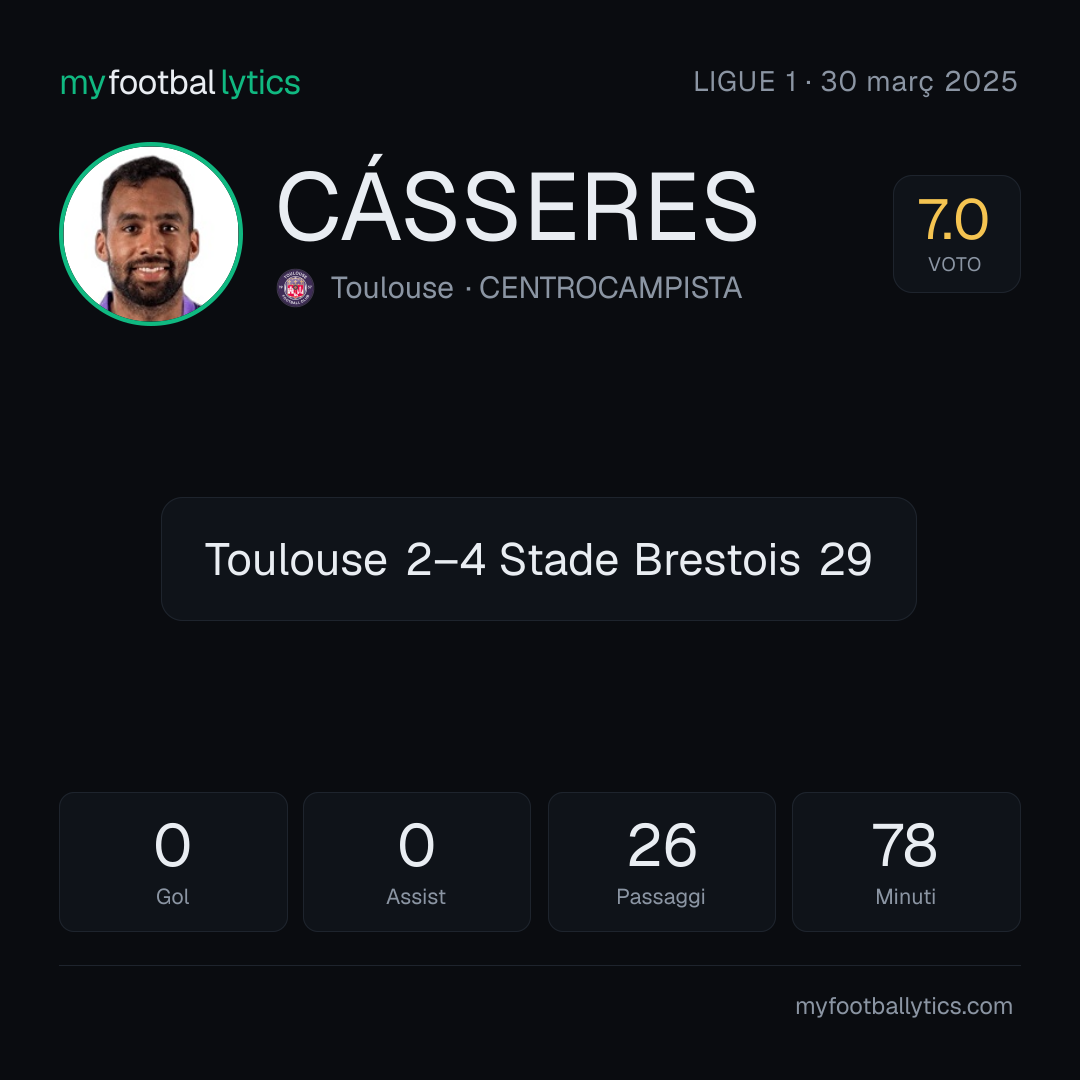Click the number 78 in Minuti
This screenshot has height=1080, width=1080.
[904, 845]
